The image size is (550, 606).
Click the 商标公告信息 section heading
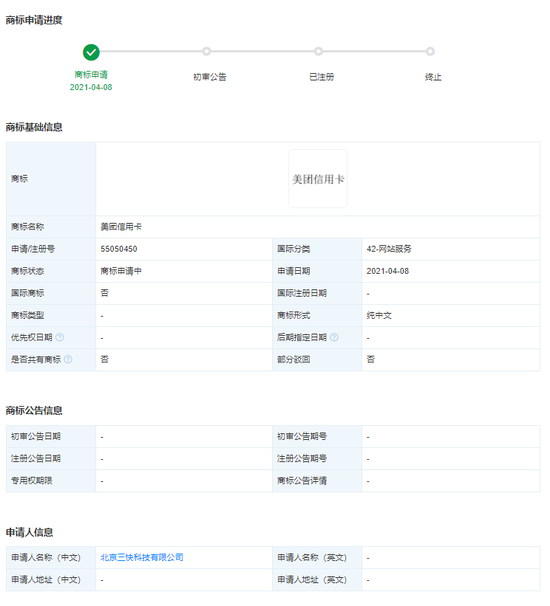pos(34,410)
